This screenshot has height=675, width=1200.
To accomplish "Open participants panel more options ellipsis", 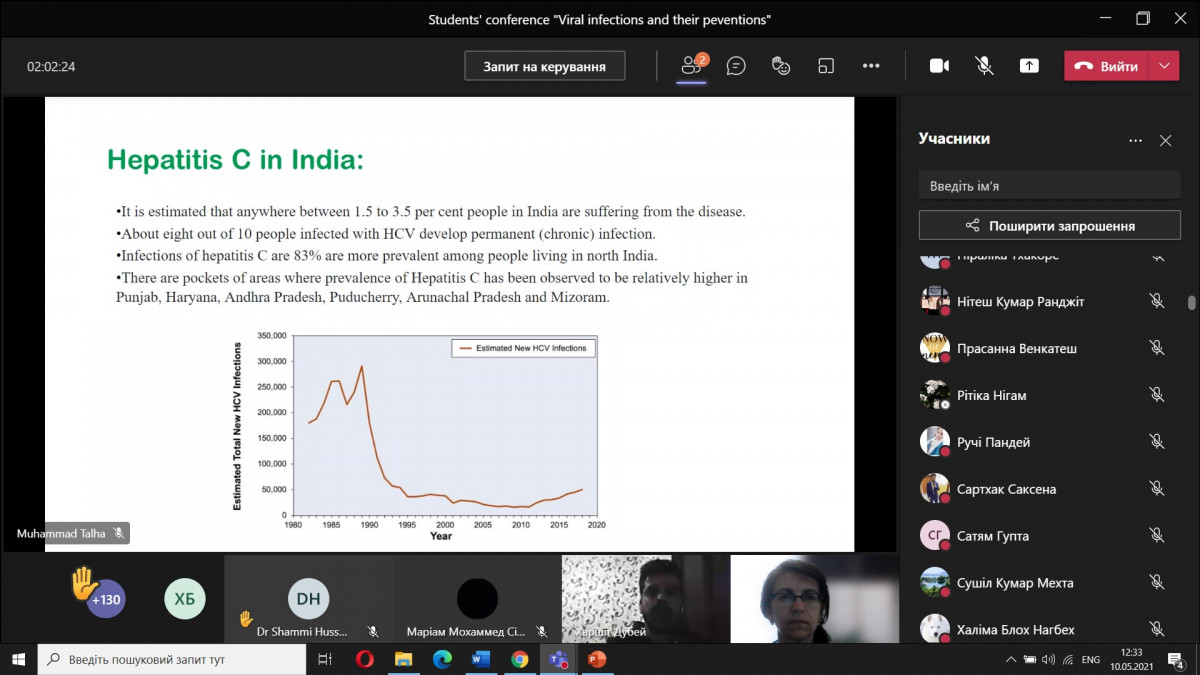I will pyautogui.click(x=1135, y=141).
